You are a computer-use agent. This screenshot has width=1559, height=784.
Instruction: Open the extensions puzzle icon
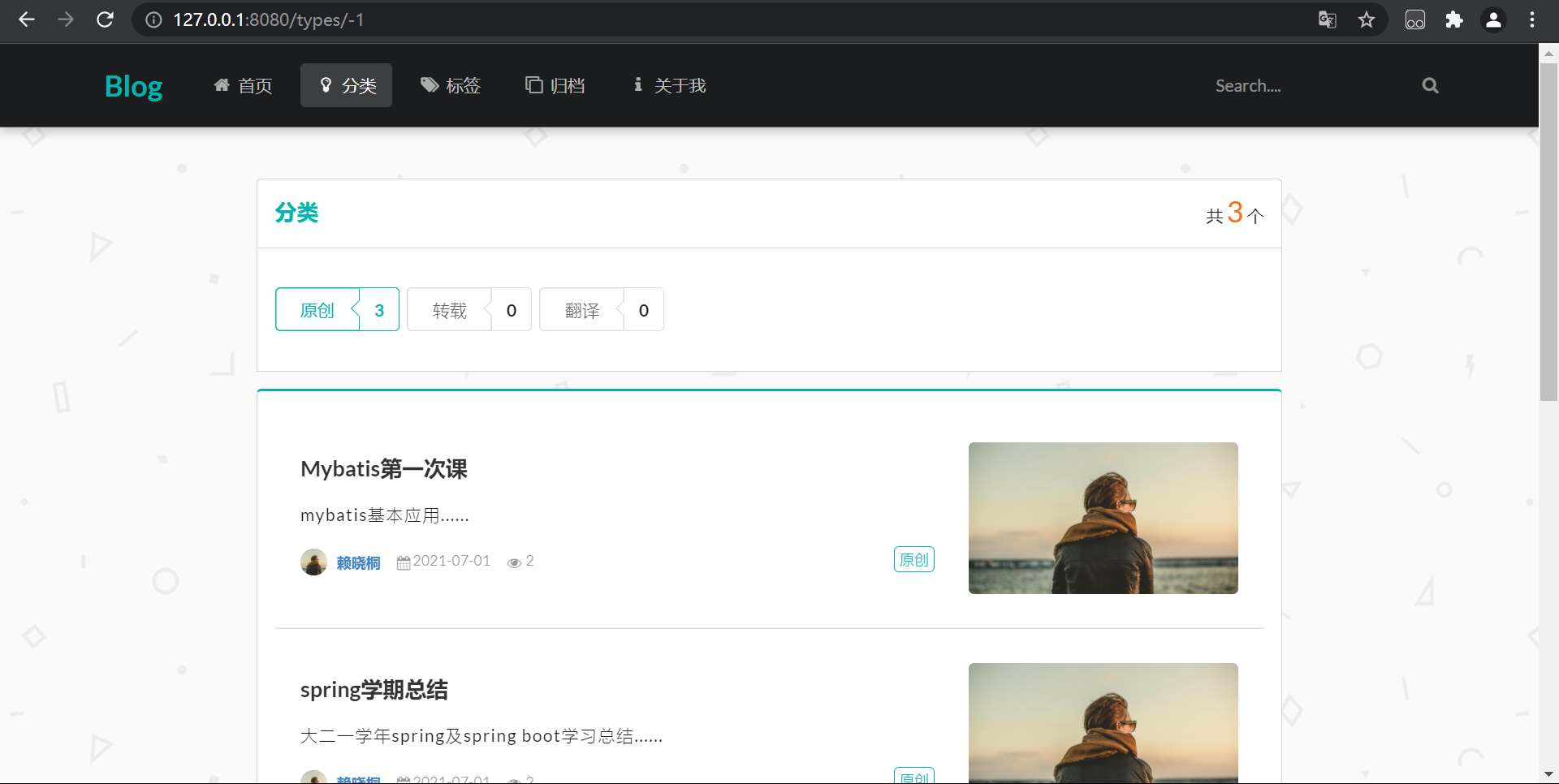(x=1454, y=19)
